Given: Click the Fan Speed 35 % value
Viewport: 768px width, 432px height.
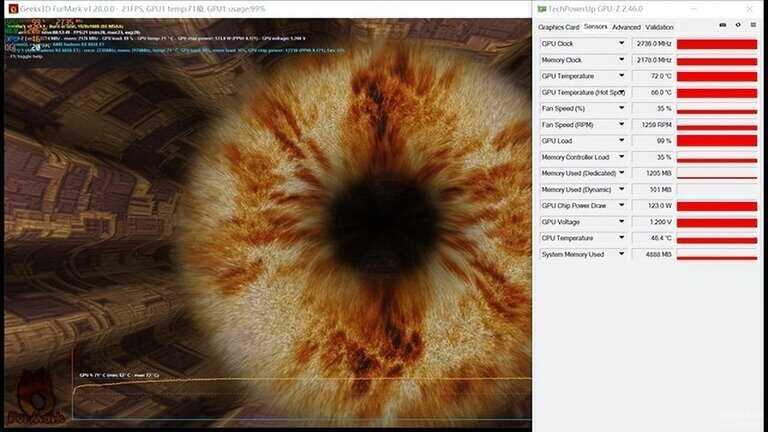Looking at the screenshot, I should coord(653,108).
